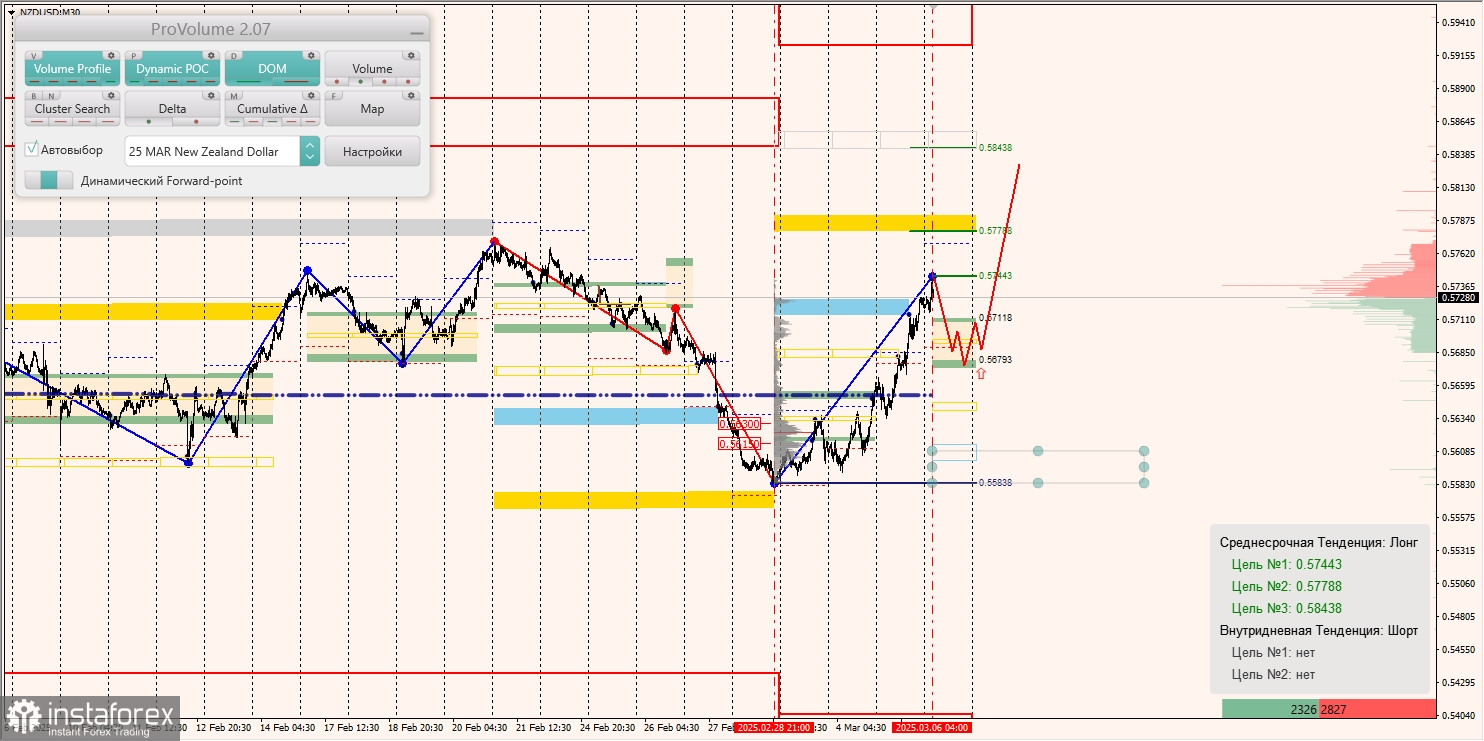Open Dynamic POC gear settings
1484x741 pixels.
(211, 55)
